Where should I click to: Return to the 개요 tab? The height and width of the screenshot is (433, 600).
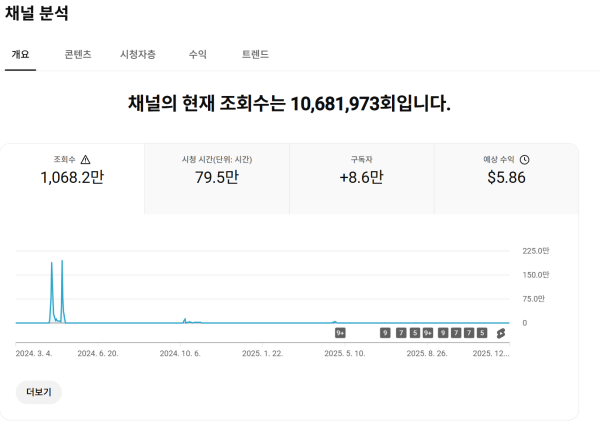(x=20, y=54)
